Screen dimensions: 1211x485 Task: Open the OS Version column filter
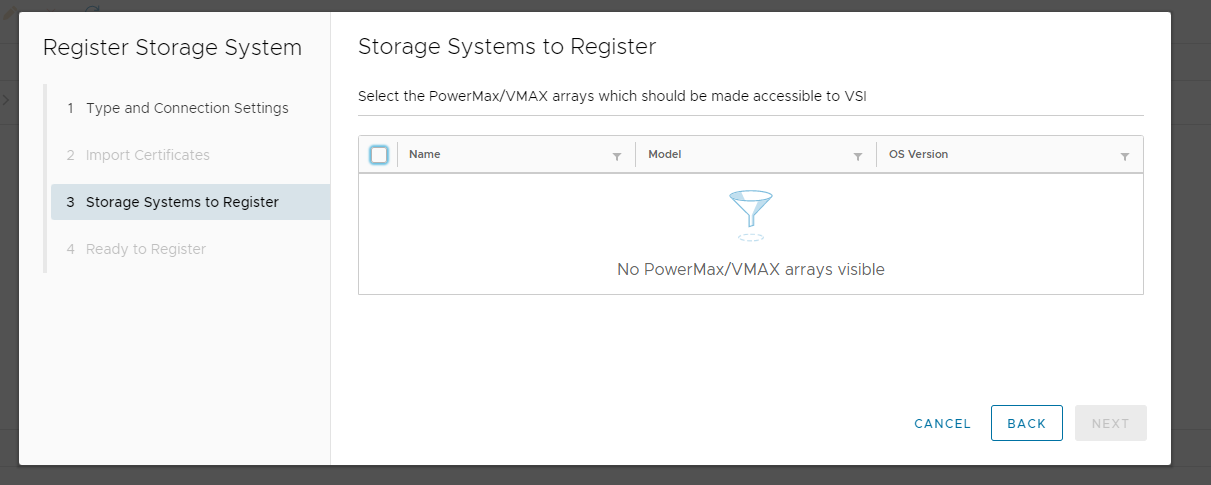point(1124,156)
